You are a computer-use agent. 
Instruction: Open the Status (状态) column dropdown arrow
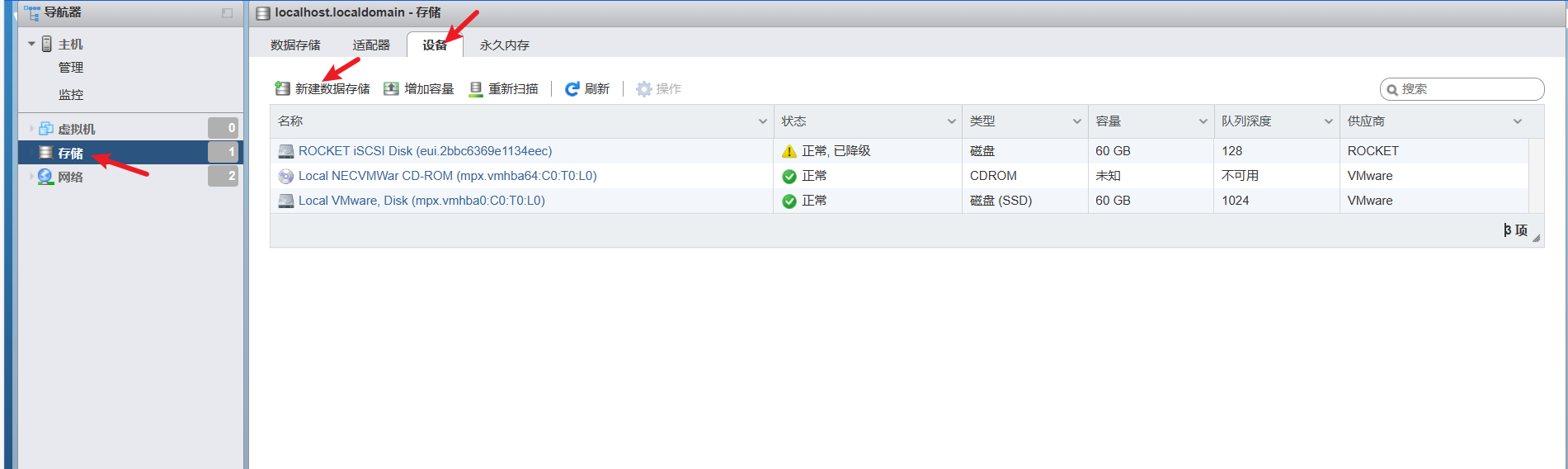tap(951, 121)
